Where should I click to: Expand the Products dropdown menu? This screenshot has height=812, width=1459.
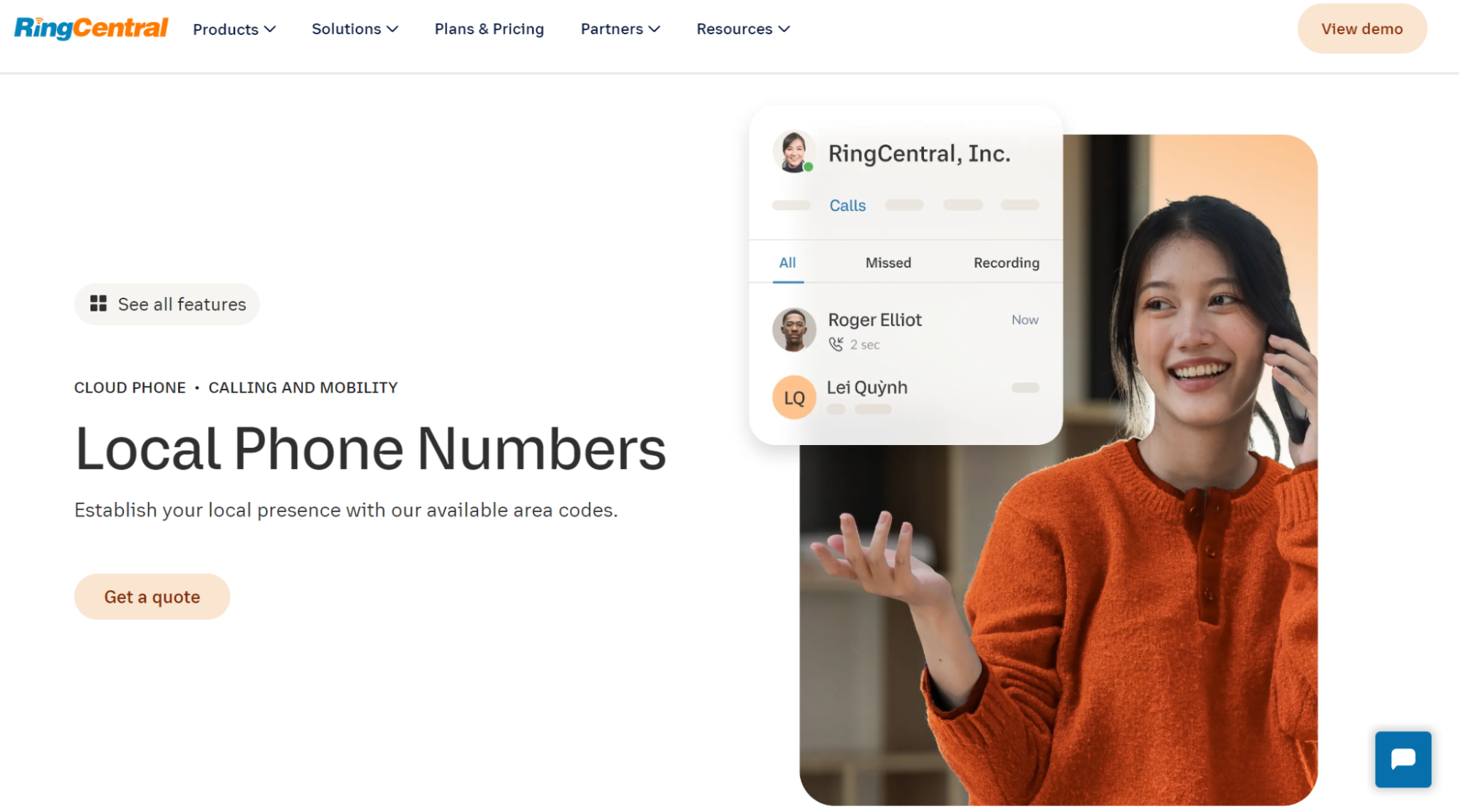pyautogui.click(x=234, y=28)
